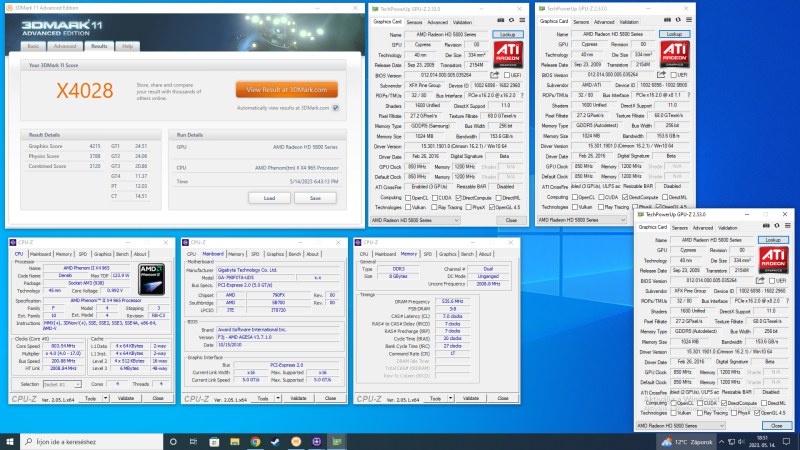This screenshot has height=450, width=800.
Task: Open Validation tab in upper-right GPU-Z window
Action: tap(629, 22)
